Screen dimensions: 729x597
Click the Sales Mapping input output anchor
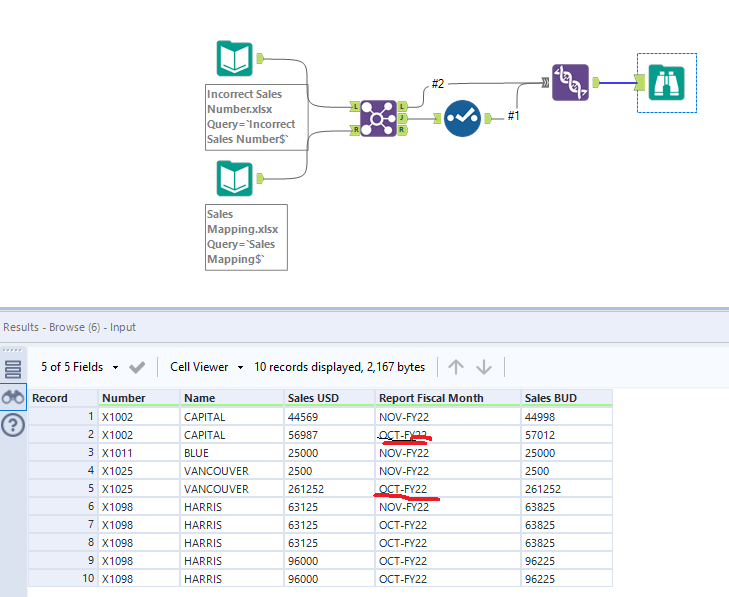pos(260,179)
